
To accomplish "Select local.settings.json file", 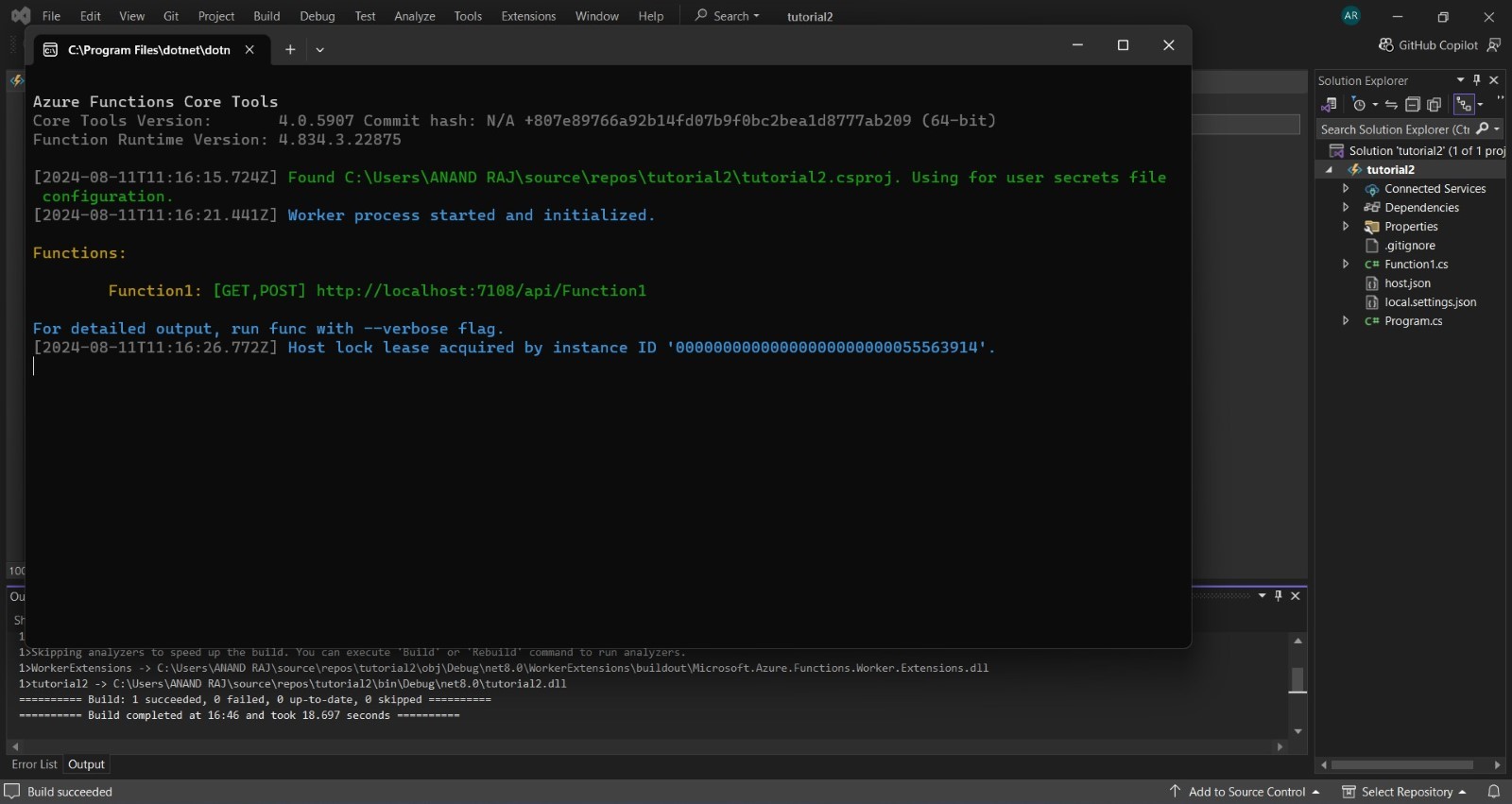I will click(x=1430, y=302).
